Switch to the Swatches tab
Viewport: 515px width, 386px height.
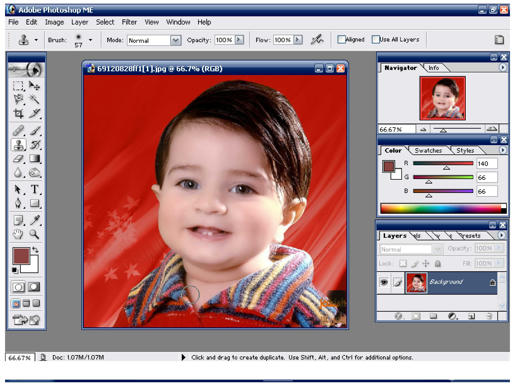(428, 150)
